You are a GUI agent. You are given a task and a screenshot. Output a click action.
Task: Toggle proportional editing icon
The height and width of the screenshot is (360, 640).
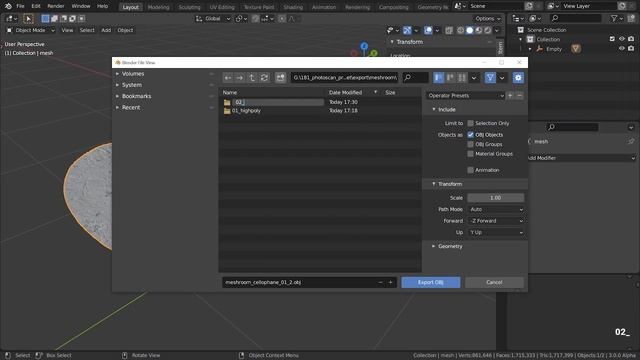282,19
